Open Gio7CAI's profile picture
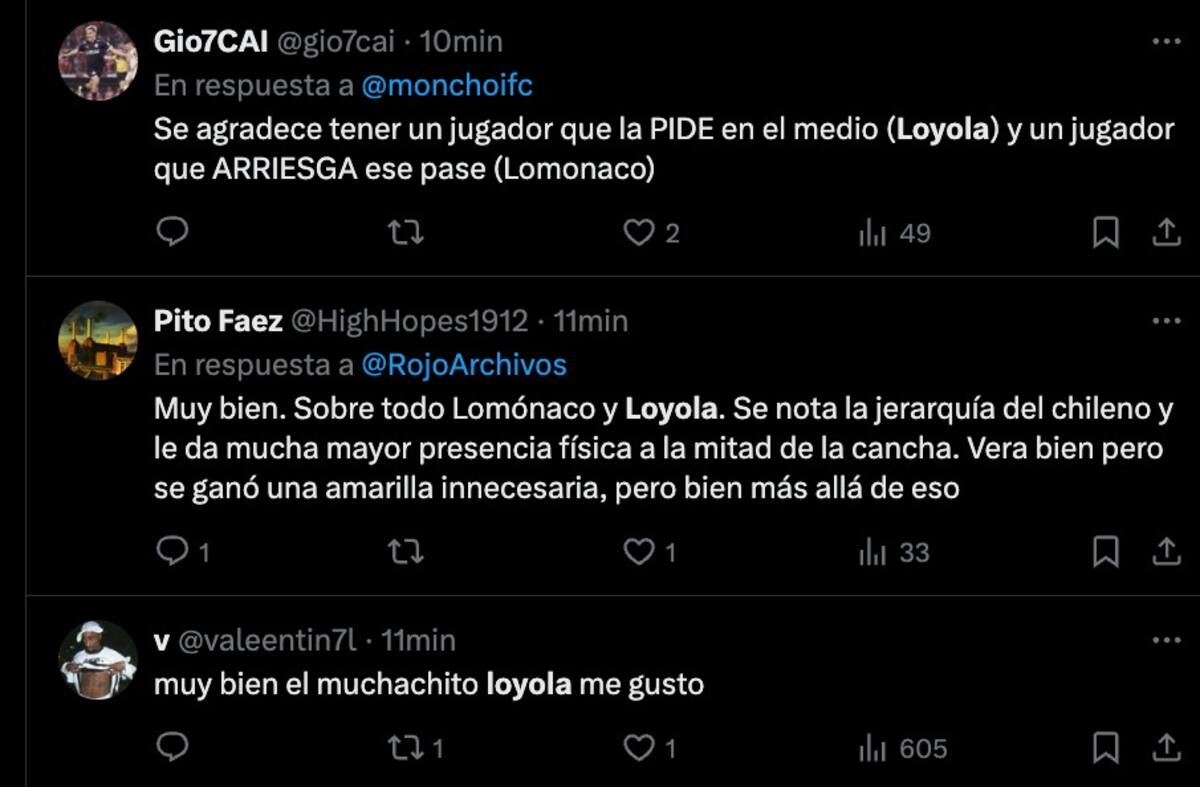Screen dimensions: 1200x787 [97, 61]
